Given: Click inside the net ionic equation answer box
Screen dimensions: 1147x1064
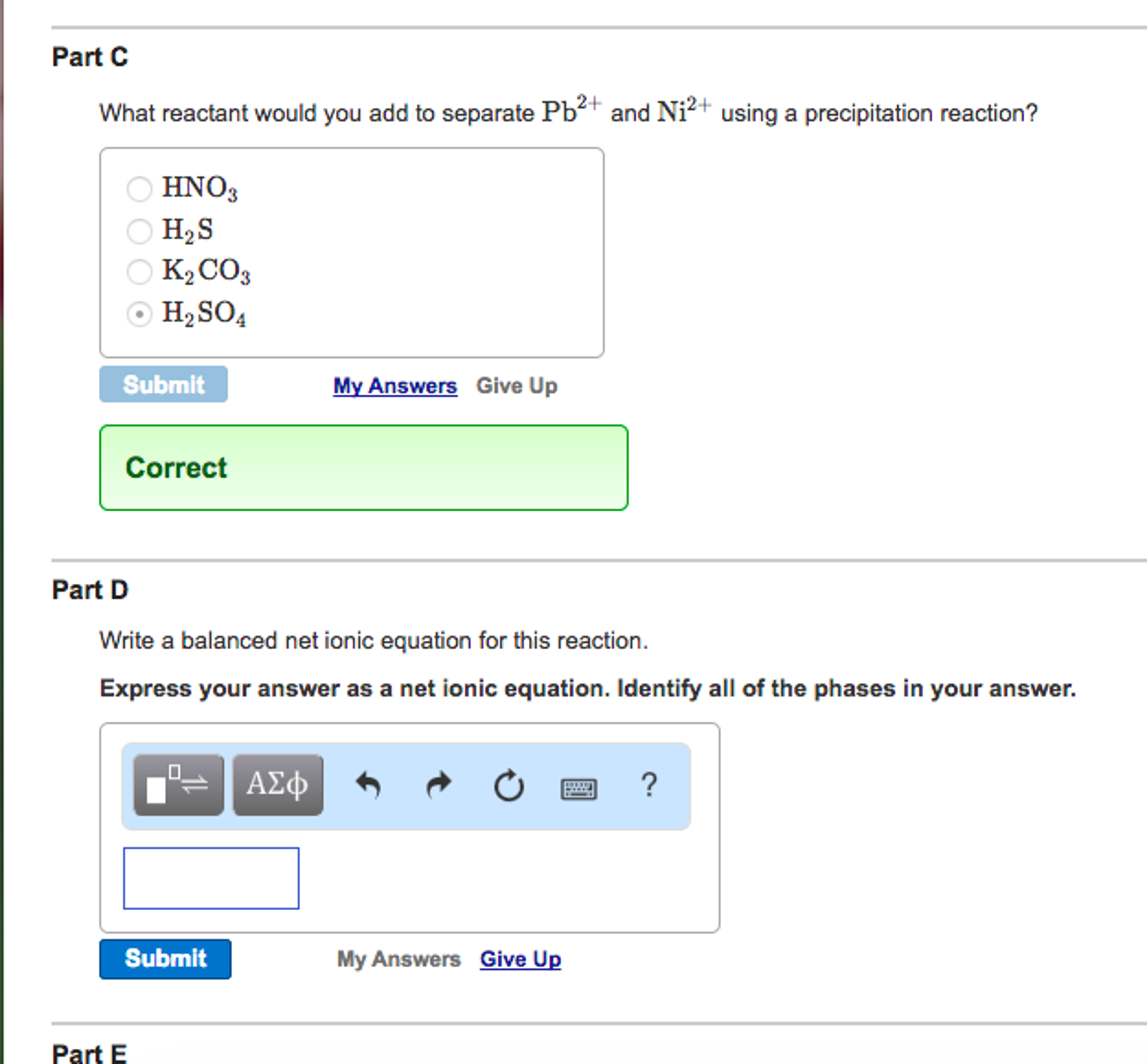Looking at the screenshot, I should pyautogui.click(x=211, y=878).
